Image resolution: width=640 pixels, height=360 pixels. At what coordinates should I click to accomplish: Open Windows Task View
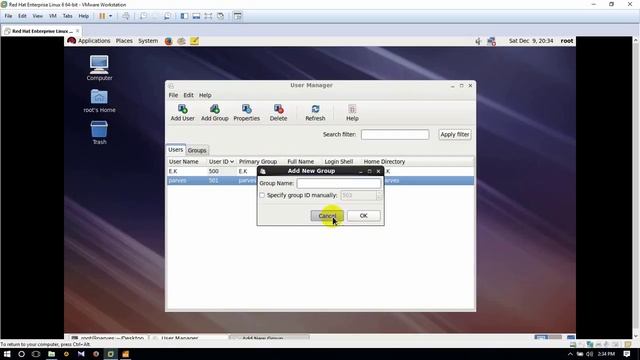tap(36, 354)
